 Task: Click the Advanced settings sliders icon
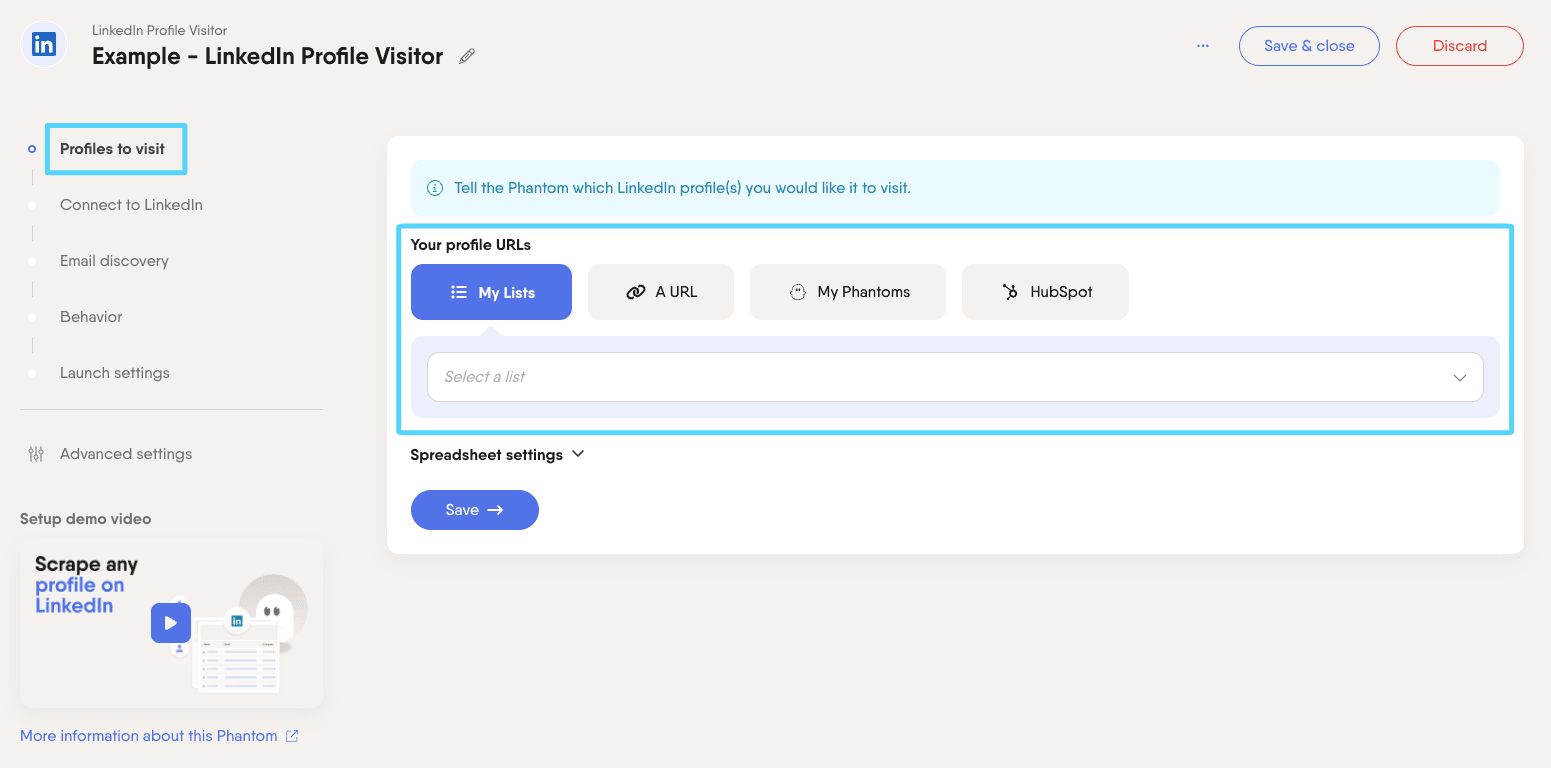[x=36, y=454]
